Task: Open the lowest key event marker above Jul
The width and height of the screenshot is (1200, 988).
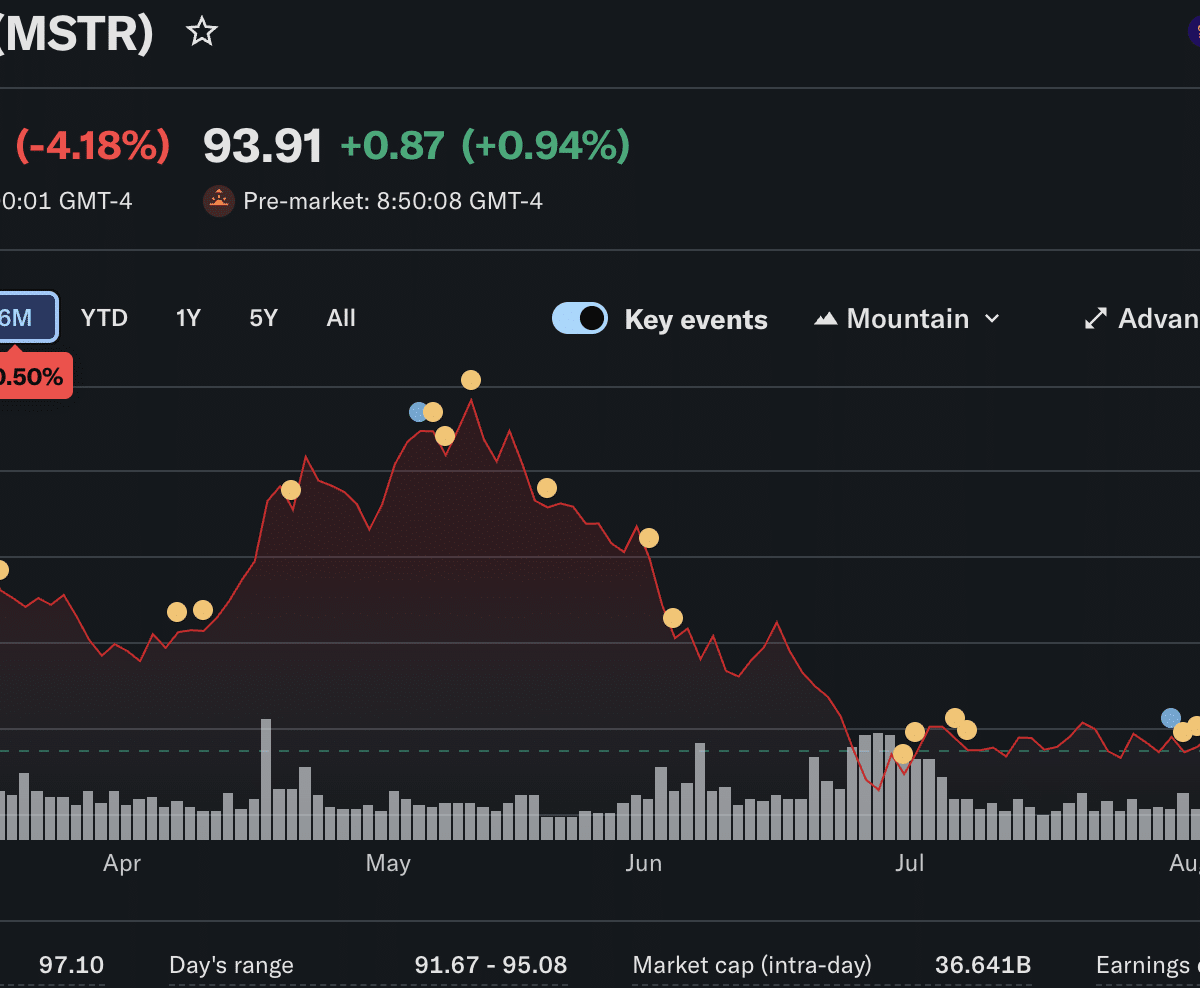Action: [x=903, y=754]
